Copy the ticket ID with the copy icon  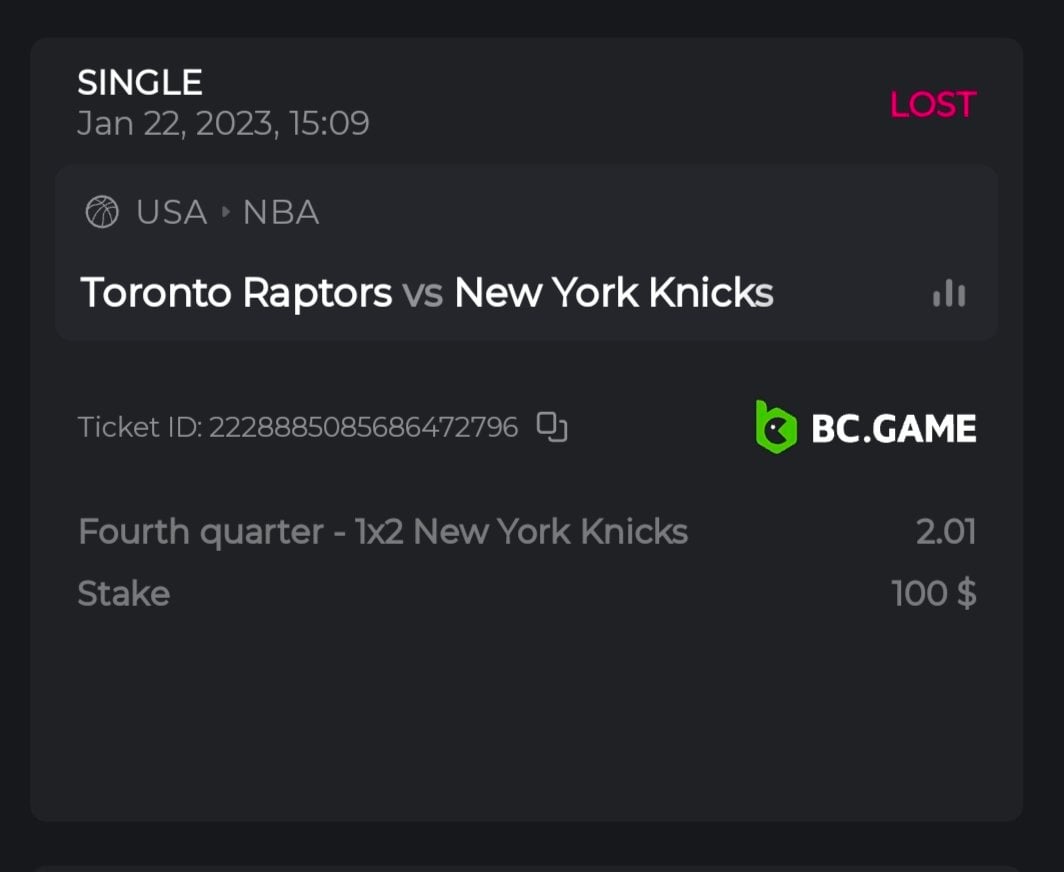click(552, 427)
